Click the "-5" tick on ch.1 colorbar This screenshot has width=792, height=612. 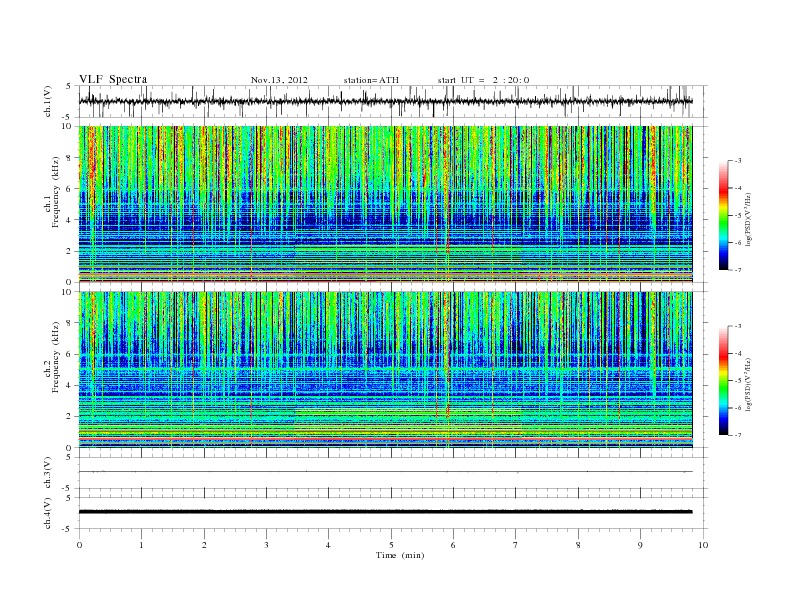click(x=737, y=216)
